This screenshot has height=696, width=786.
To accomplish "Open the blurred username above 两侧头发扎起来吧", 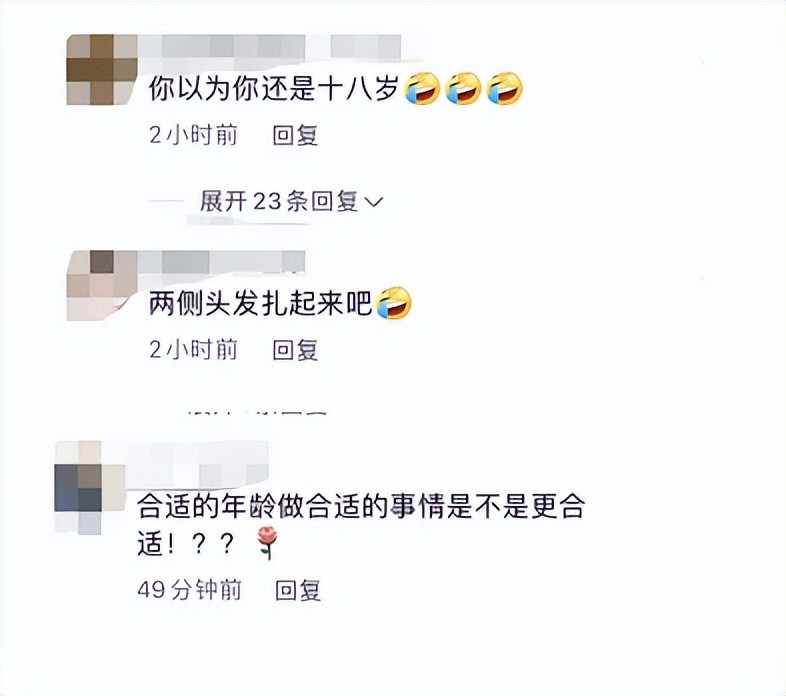I will (221, 263).
